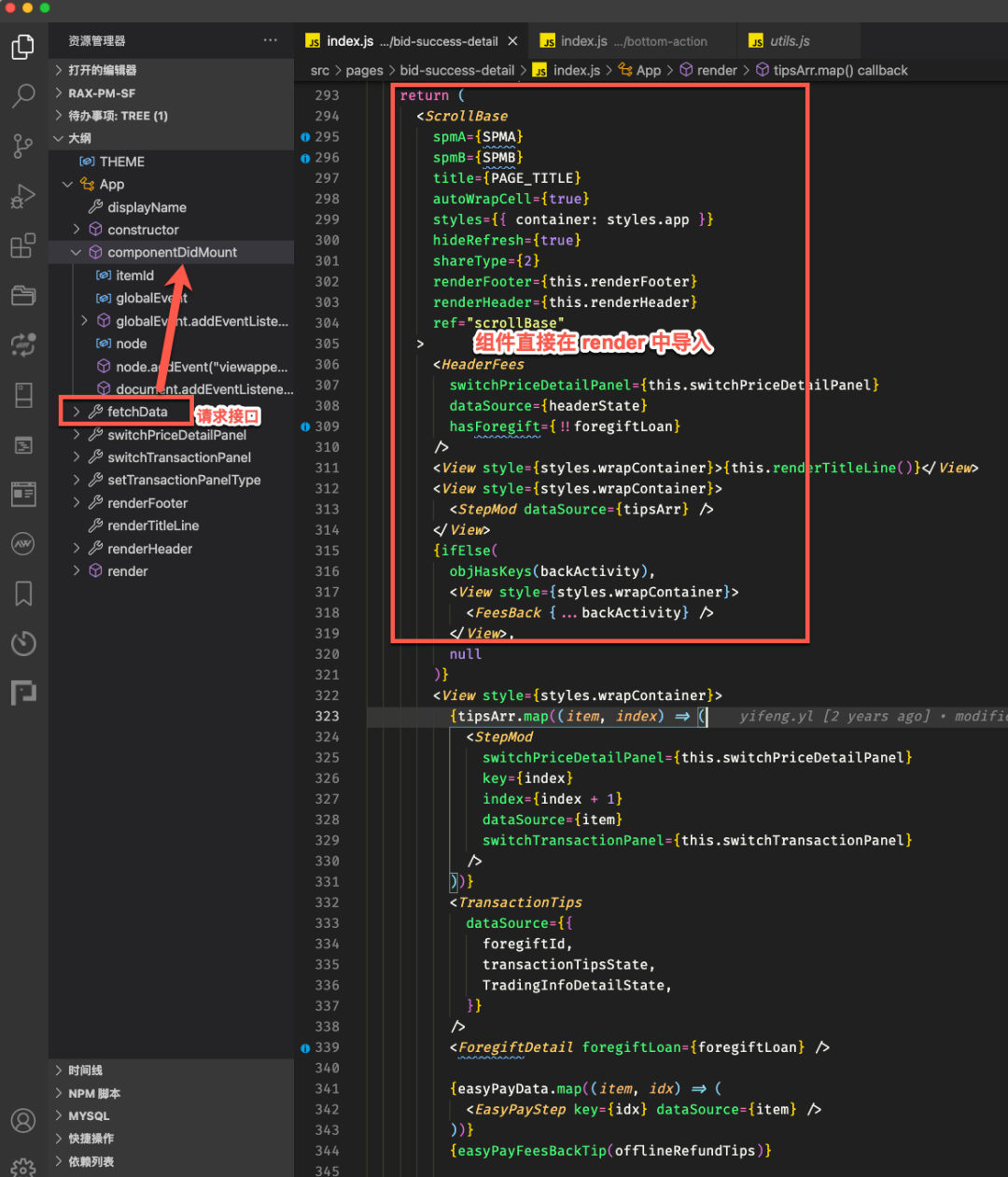Screen dimensions: 1008x1177
Task: Open the Manage gear icon
Action: (x=23, y=1167)
